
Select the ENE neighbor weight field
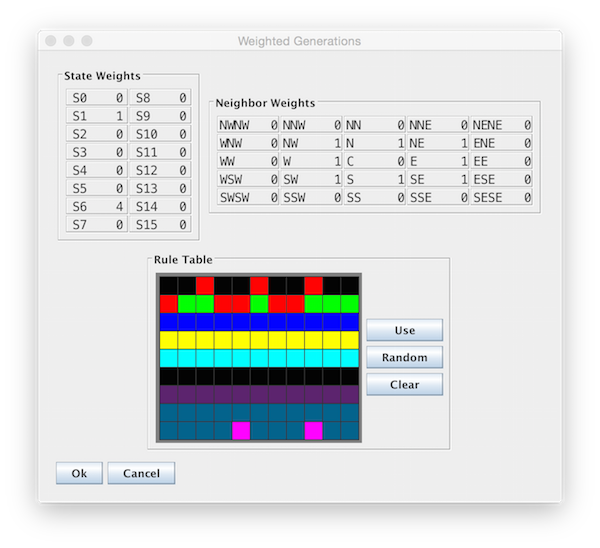click(x=501, y=143)
